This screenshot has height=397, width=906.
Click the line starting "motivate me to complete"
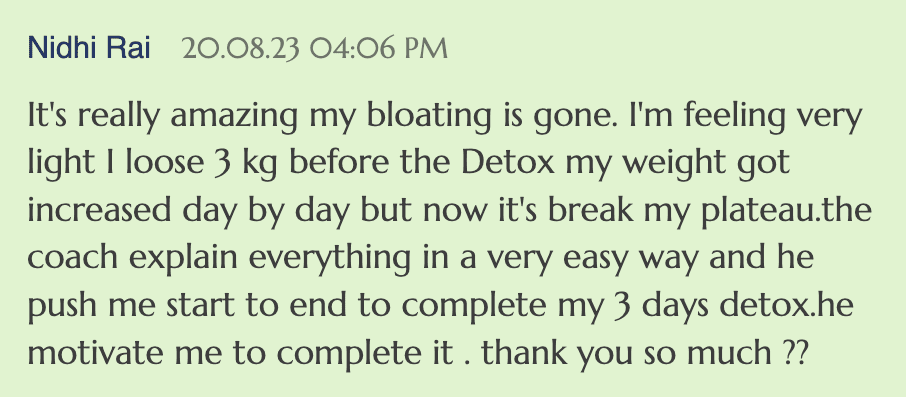tap(417, 354)
